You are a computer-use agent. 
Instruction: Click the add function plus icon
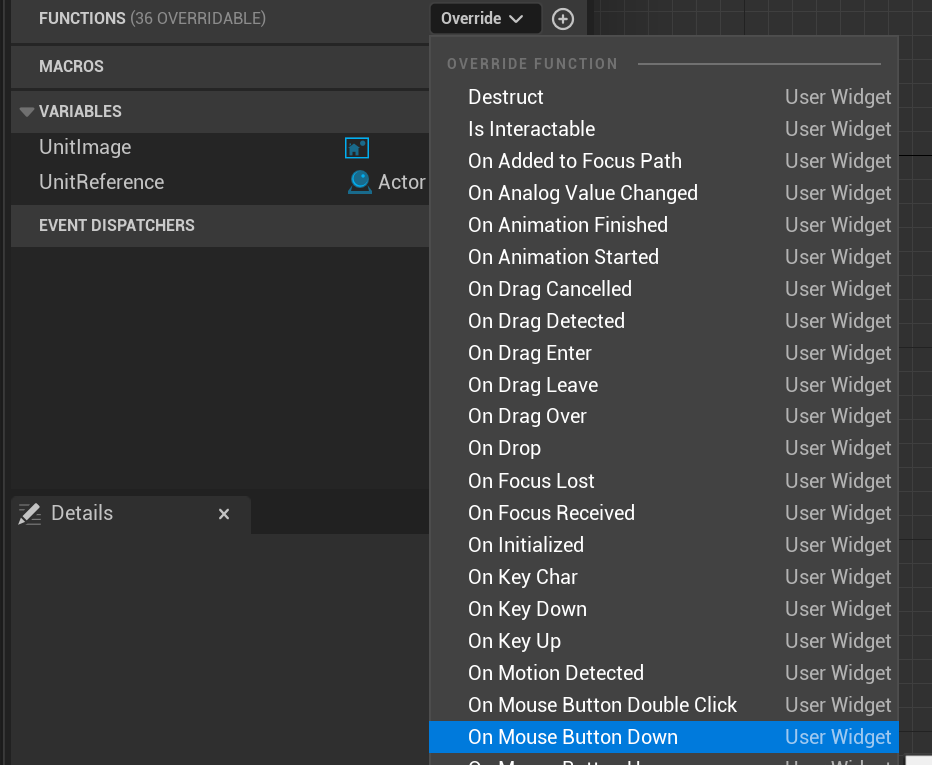[563, 19]
